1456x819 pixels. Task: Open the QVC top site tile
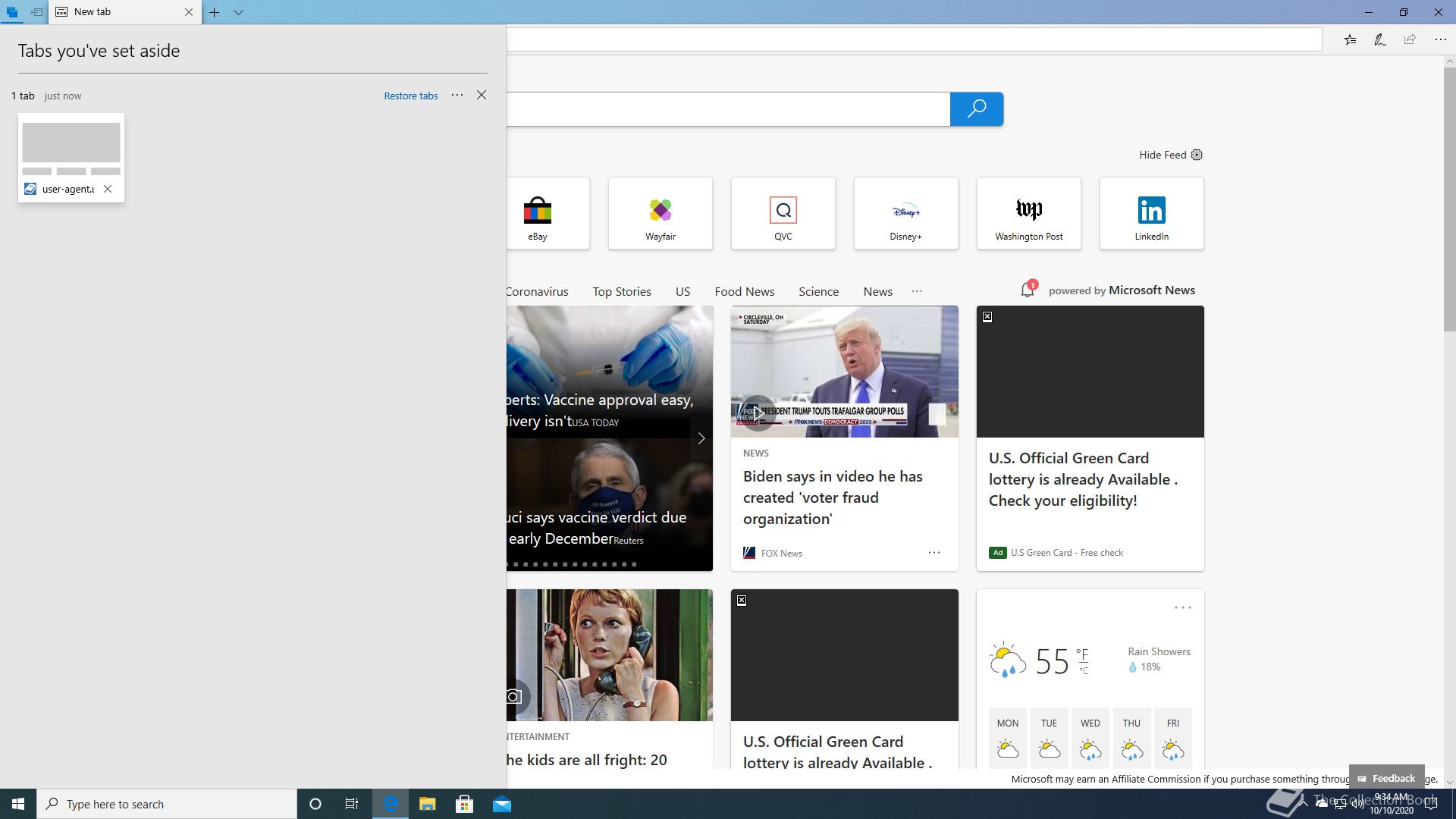[x=783, y=213]
